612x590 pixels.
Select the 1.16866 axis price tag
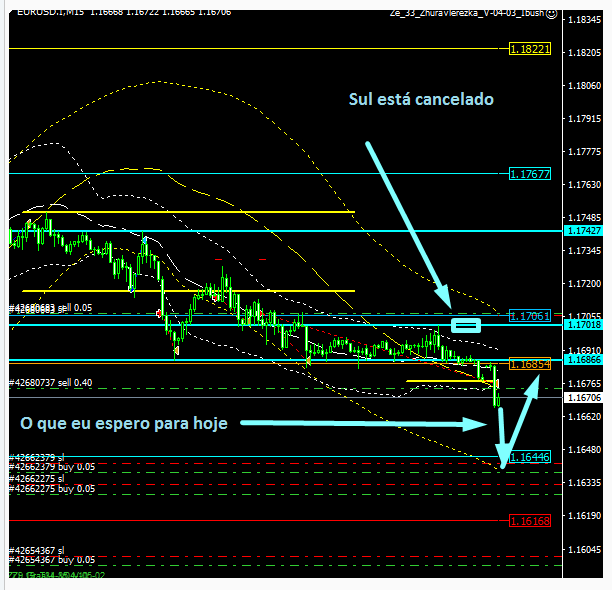[x=585, y=358]
